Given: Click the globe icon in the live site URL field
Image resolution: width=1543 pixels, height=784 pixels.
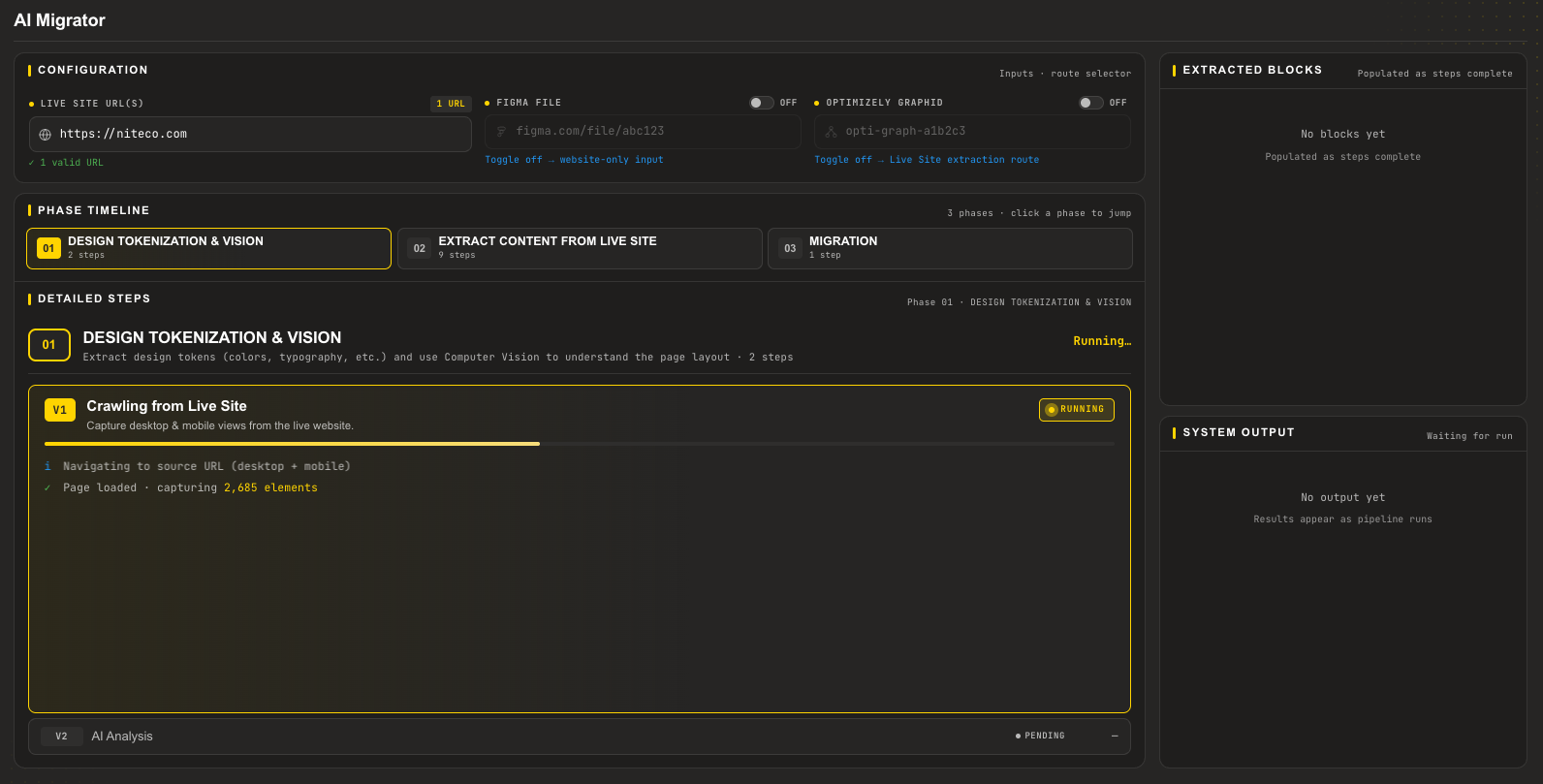Looking at the screenshot, I should 45,135.
